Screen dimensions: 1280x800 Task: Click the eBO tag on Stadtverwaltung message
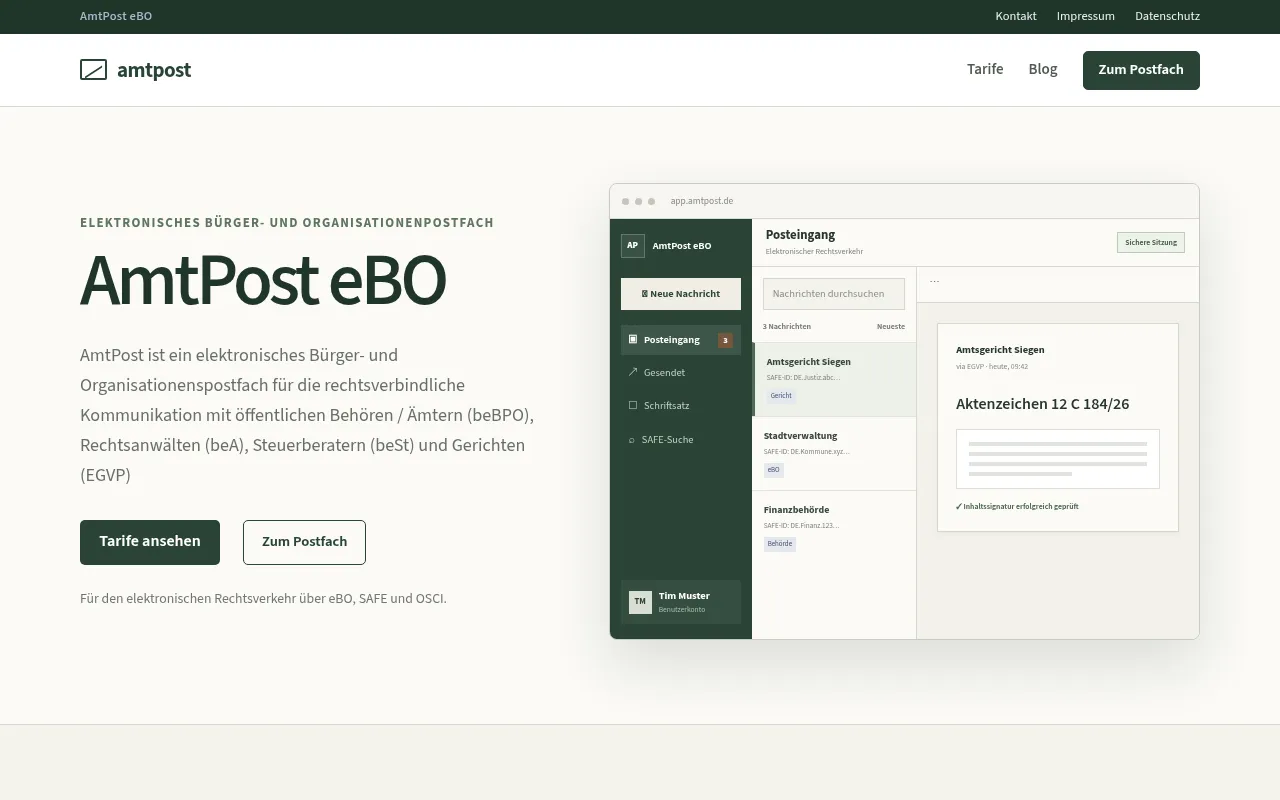click(774, 470)
